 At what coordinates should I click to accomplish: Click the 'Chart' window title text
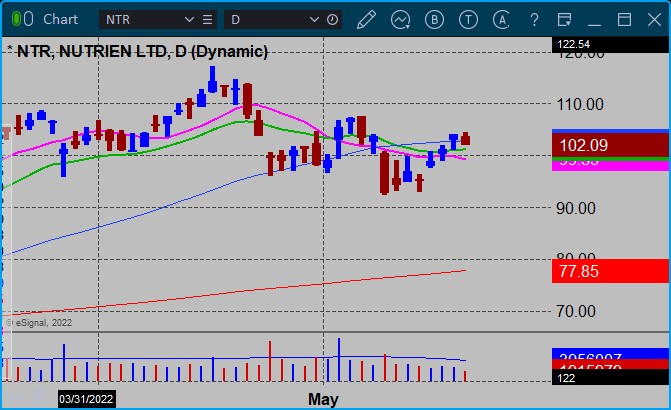[60, 19]
